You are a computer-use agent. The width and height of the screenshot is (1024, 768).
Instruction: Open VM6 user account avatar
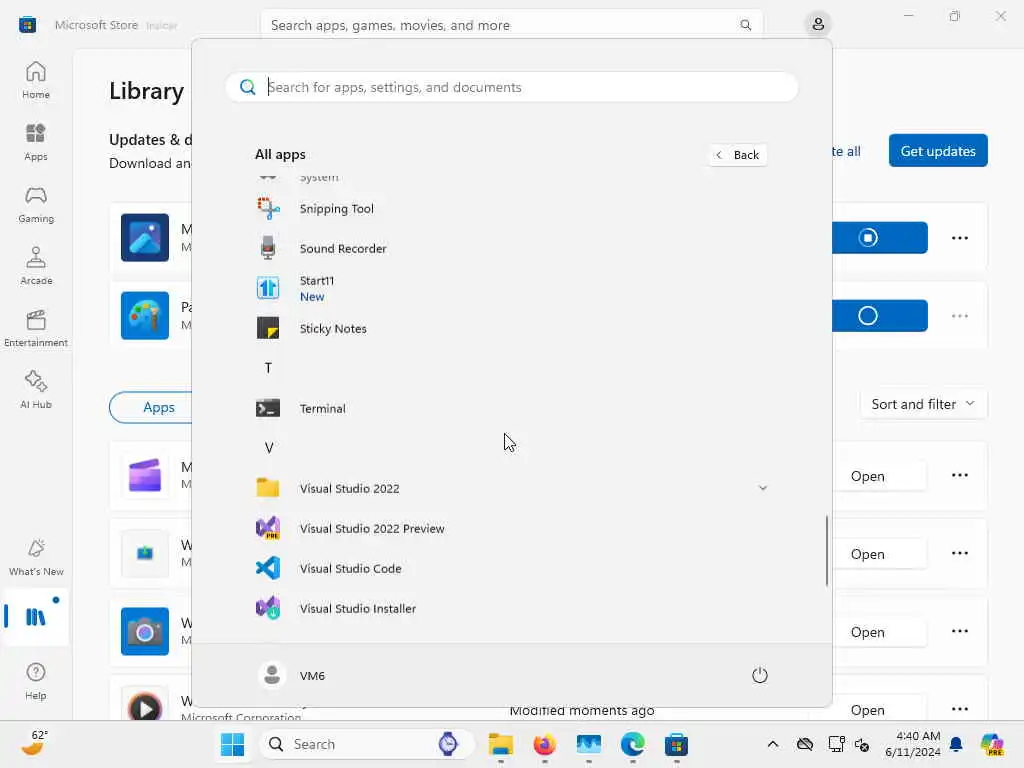272,675
